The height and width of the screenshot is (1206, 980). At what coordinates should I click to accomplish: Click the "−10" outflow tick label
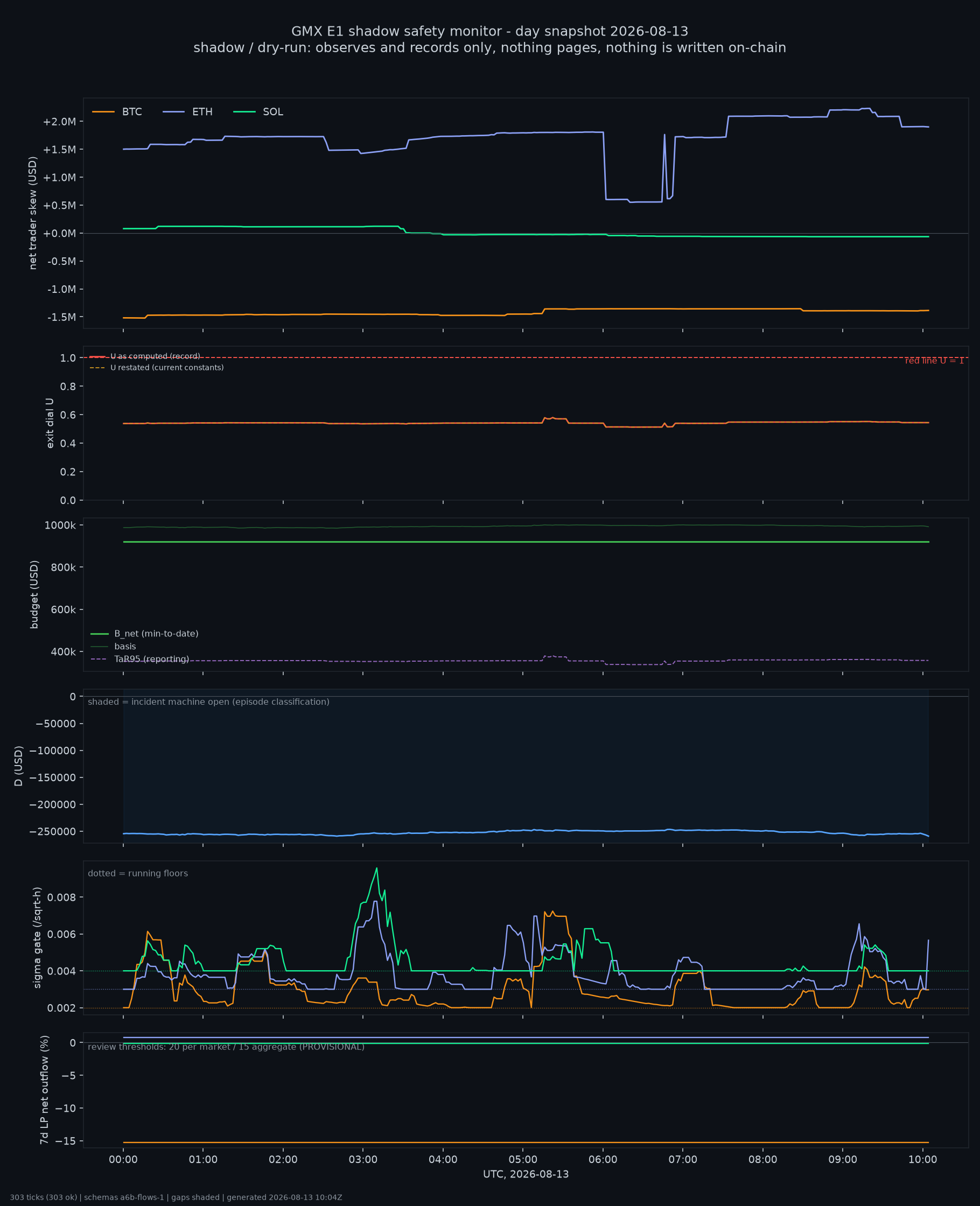pos(66,1109)
